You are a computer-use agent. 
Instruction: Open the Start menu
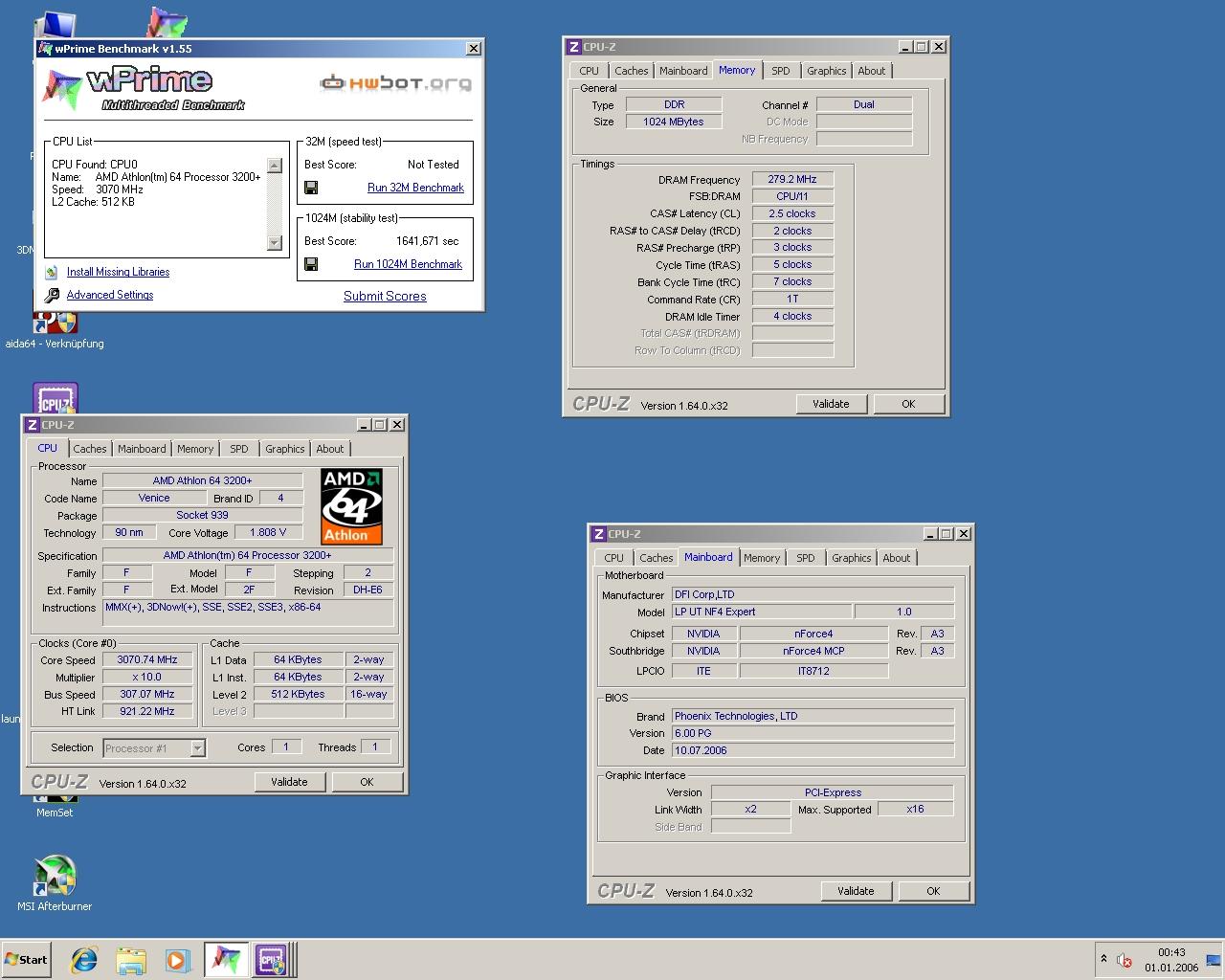click(26, 960)
